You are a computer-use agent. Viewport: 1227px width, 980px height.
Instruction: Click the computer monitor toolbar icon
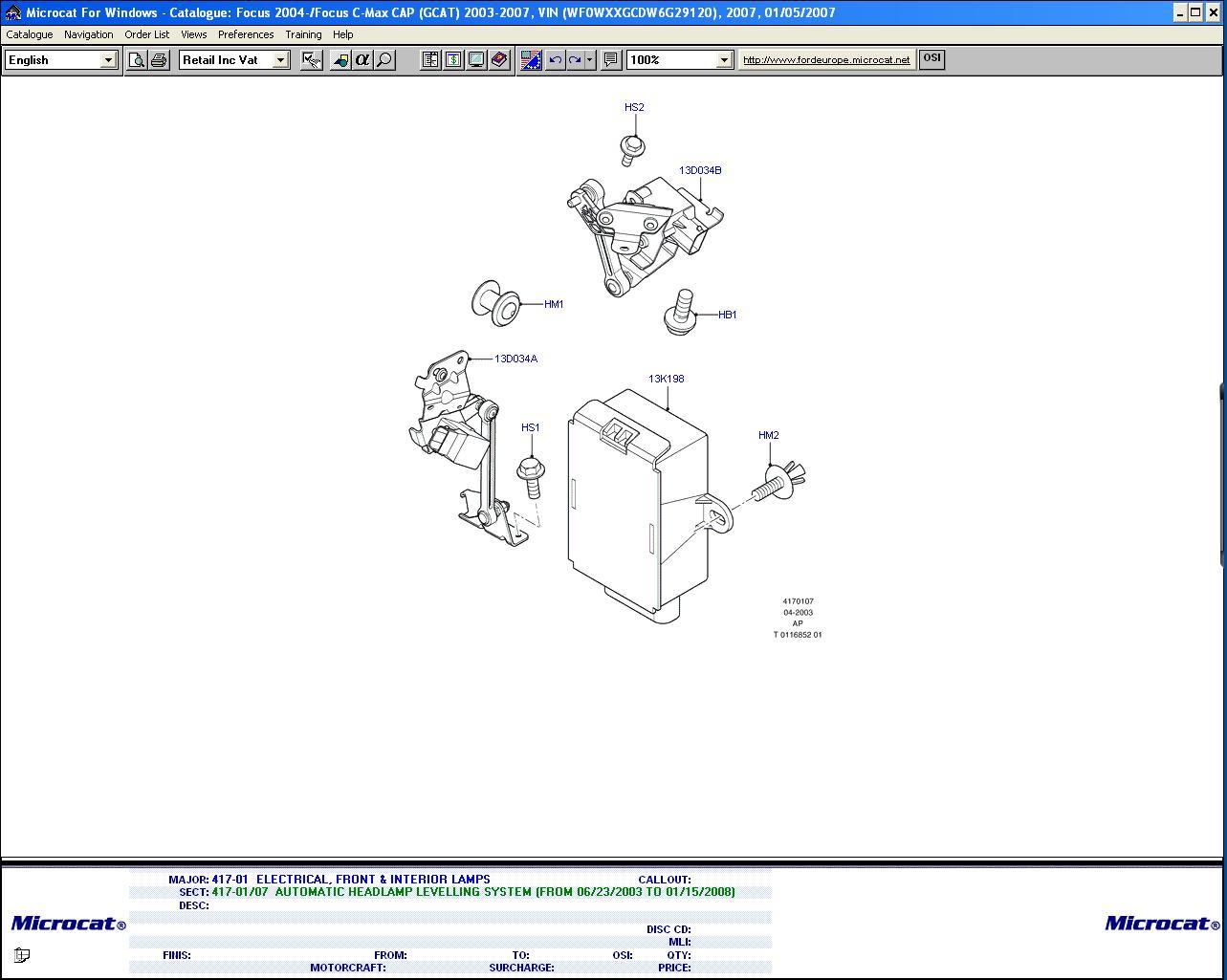coord(476,60)
